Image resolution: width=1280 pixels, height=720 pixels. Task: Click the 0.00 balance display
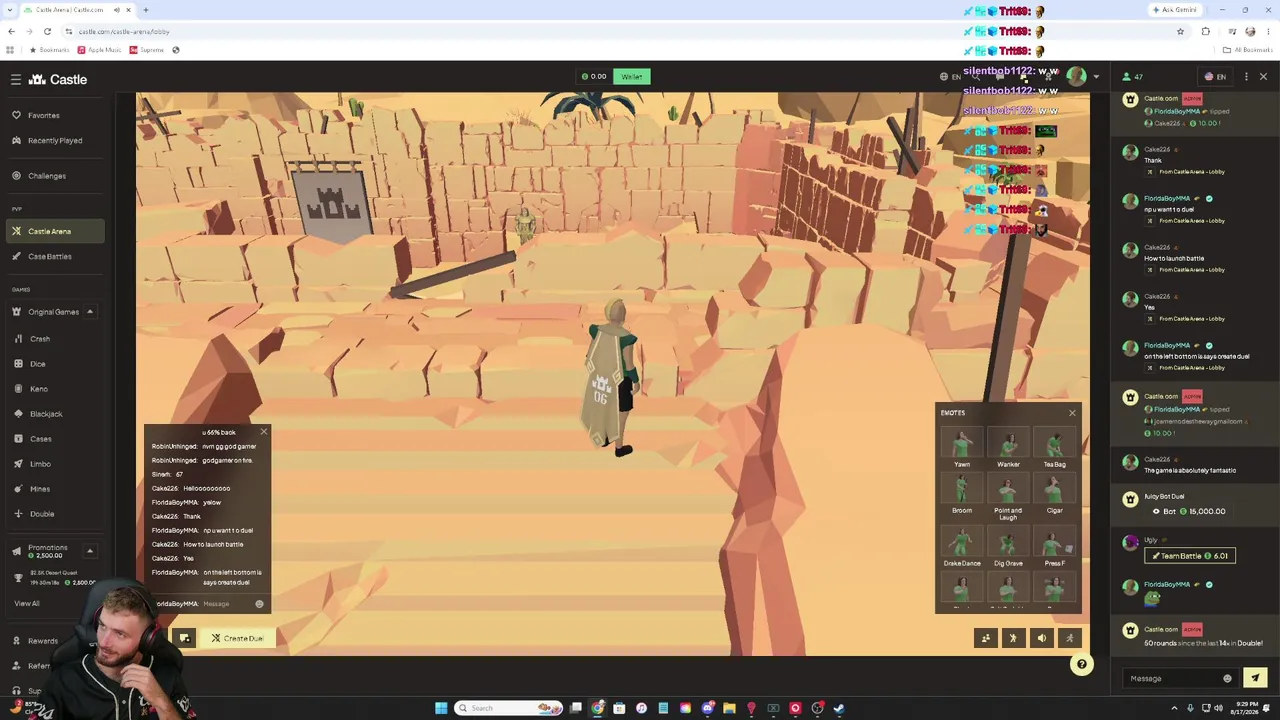594,77
